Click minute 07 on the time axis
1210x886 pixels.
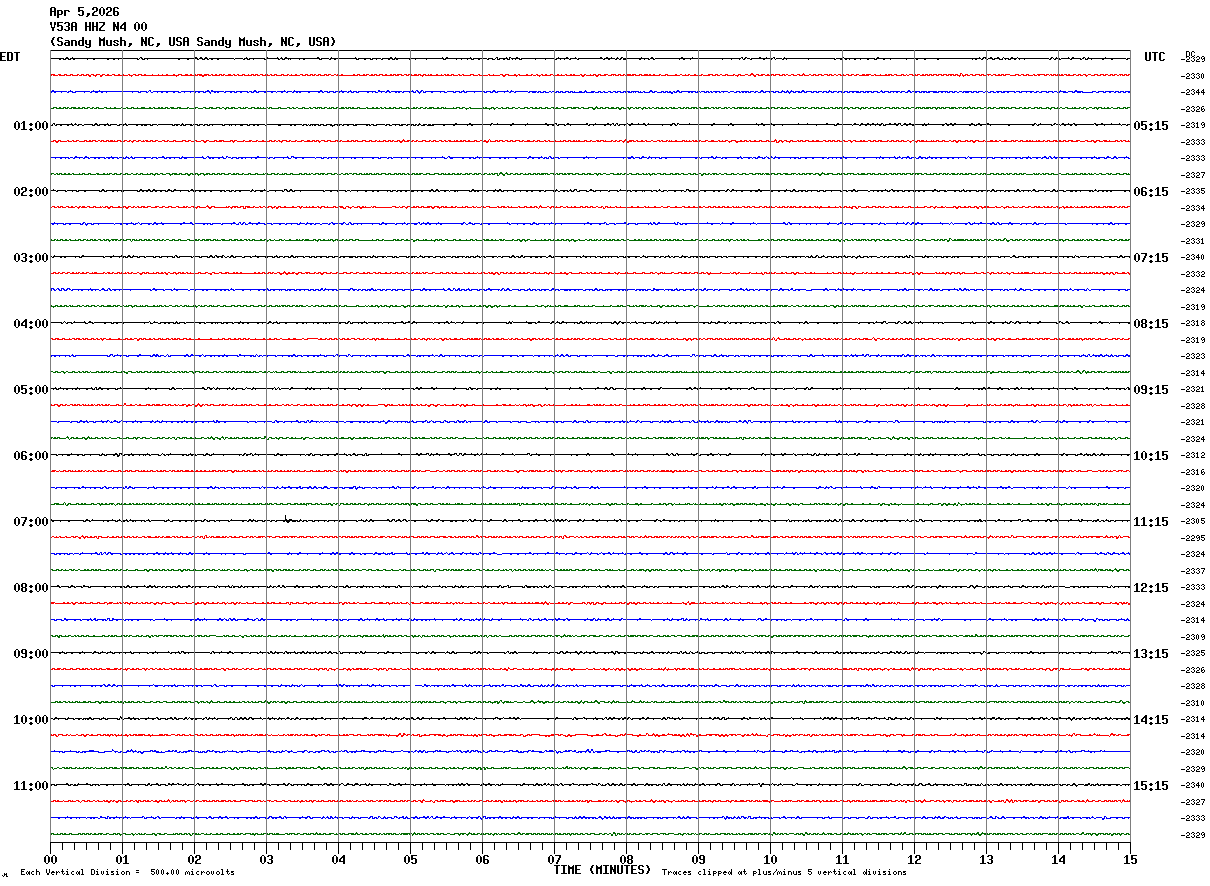coord(554,859)
